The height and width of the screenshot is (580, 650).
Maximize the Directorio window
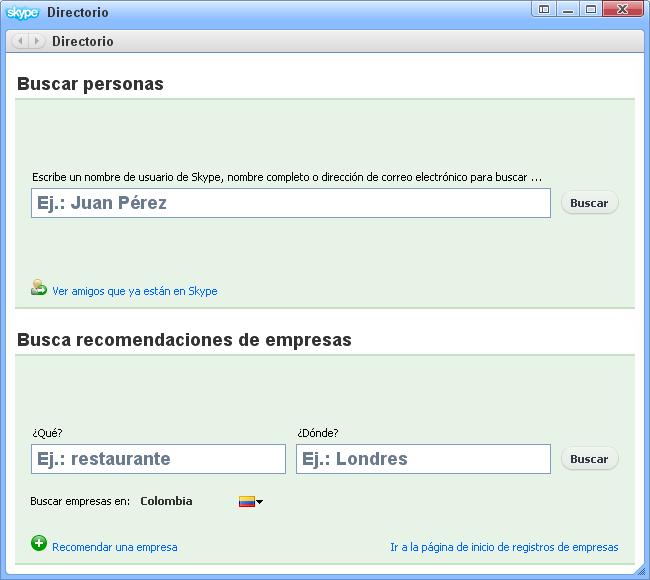(x=591, y=10)
